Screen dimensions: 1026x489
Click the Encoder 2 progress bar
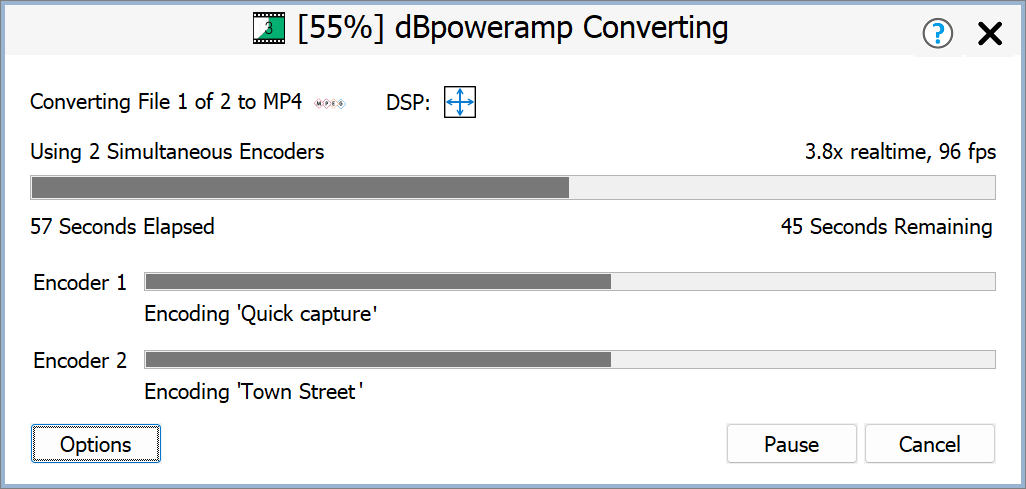[x=570, y=359]
